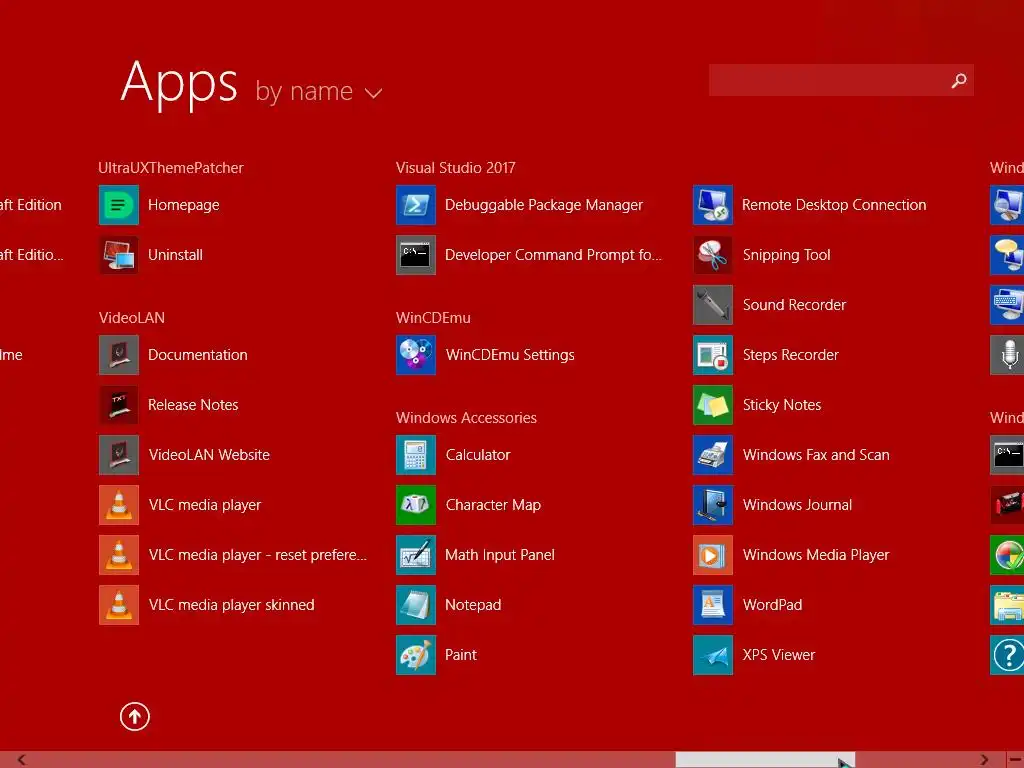1024x768 pixels.
Task: Click the scrollbar right arrow
Action: [984, 760]
